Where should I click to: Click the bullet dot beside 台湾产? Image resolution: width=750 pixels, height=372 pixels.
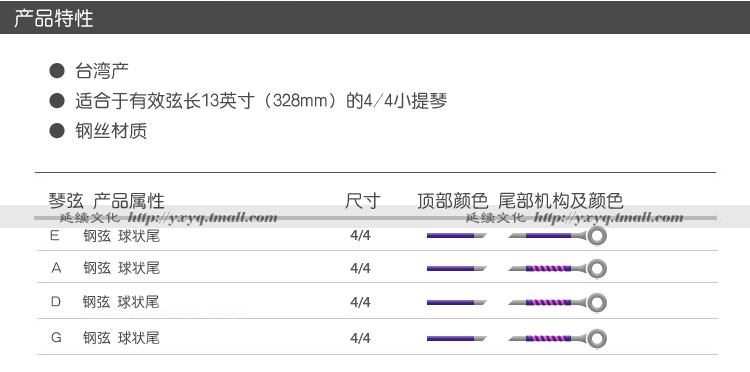click(57, 71)
